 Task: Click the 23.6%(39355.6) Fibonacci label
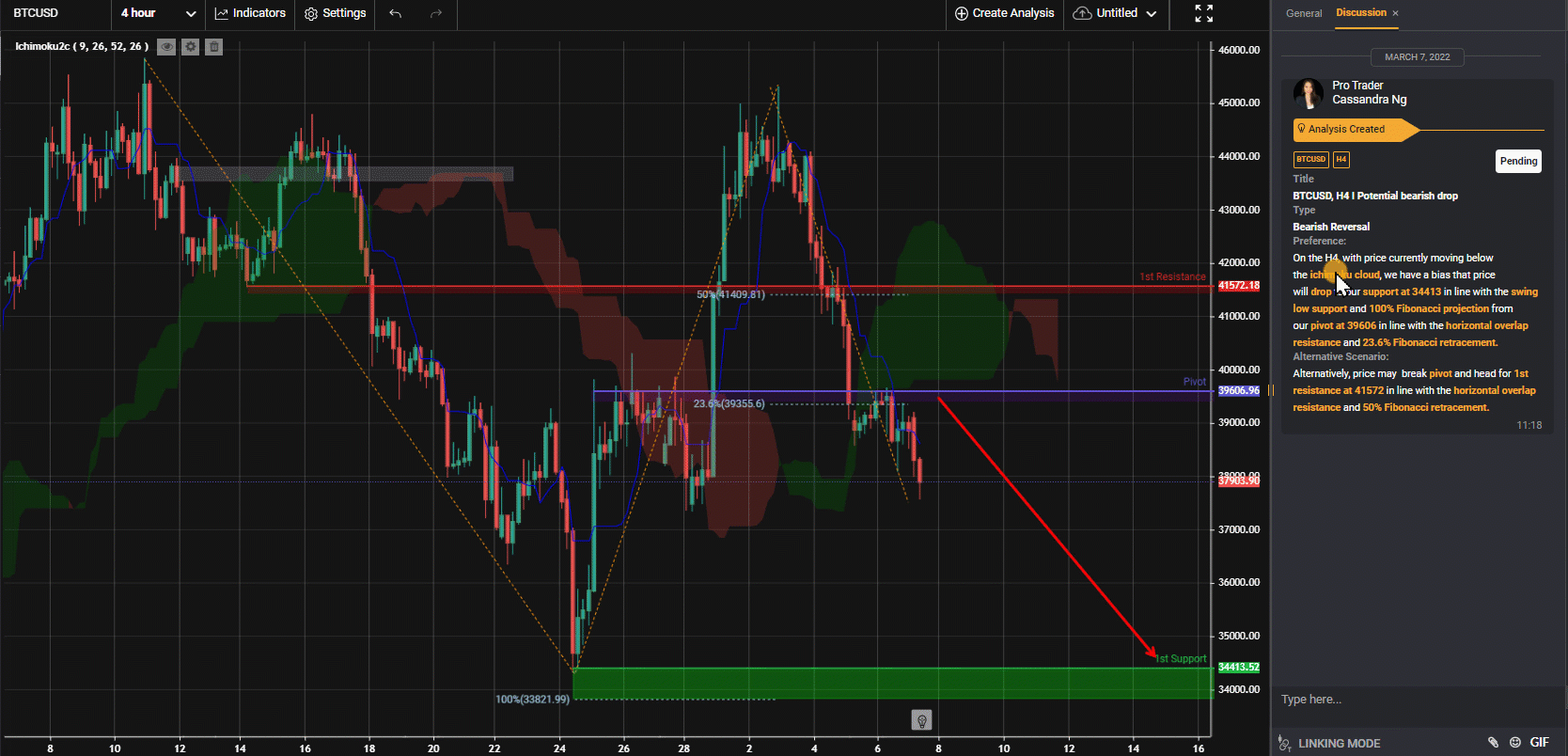click(729, 403)
